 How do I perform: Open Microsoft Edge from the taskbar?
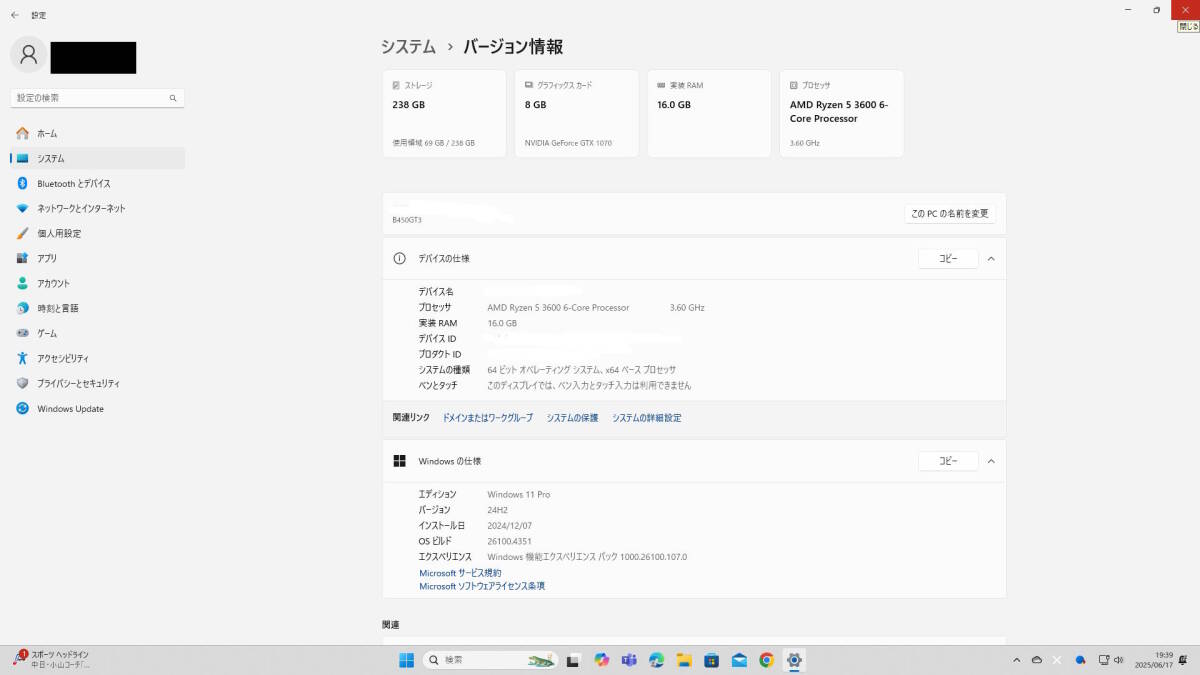click(657, 660)
